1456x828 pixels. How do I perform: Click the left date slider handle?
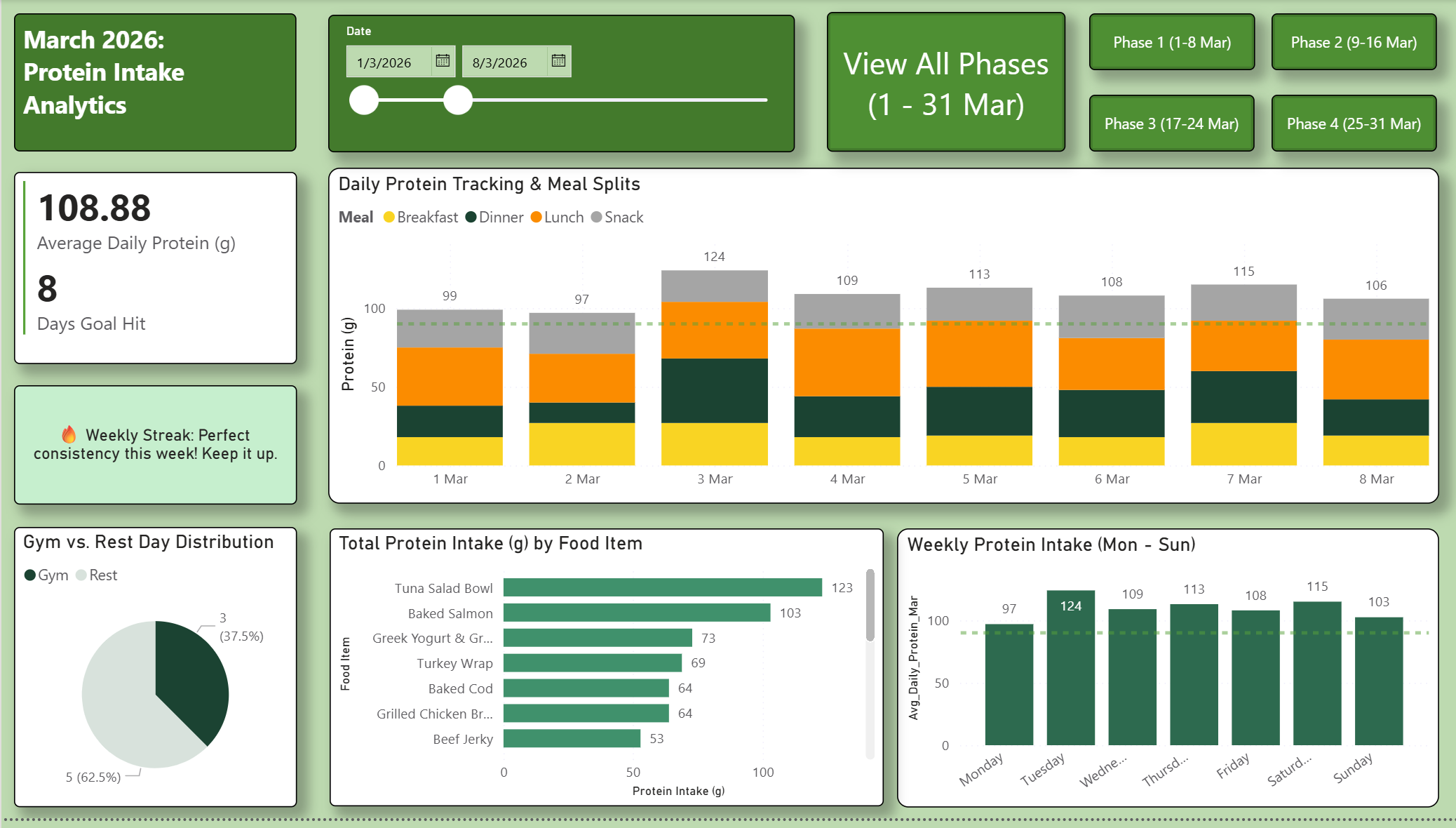coord(364,100)
